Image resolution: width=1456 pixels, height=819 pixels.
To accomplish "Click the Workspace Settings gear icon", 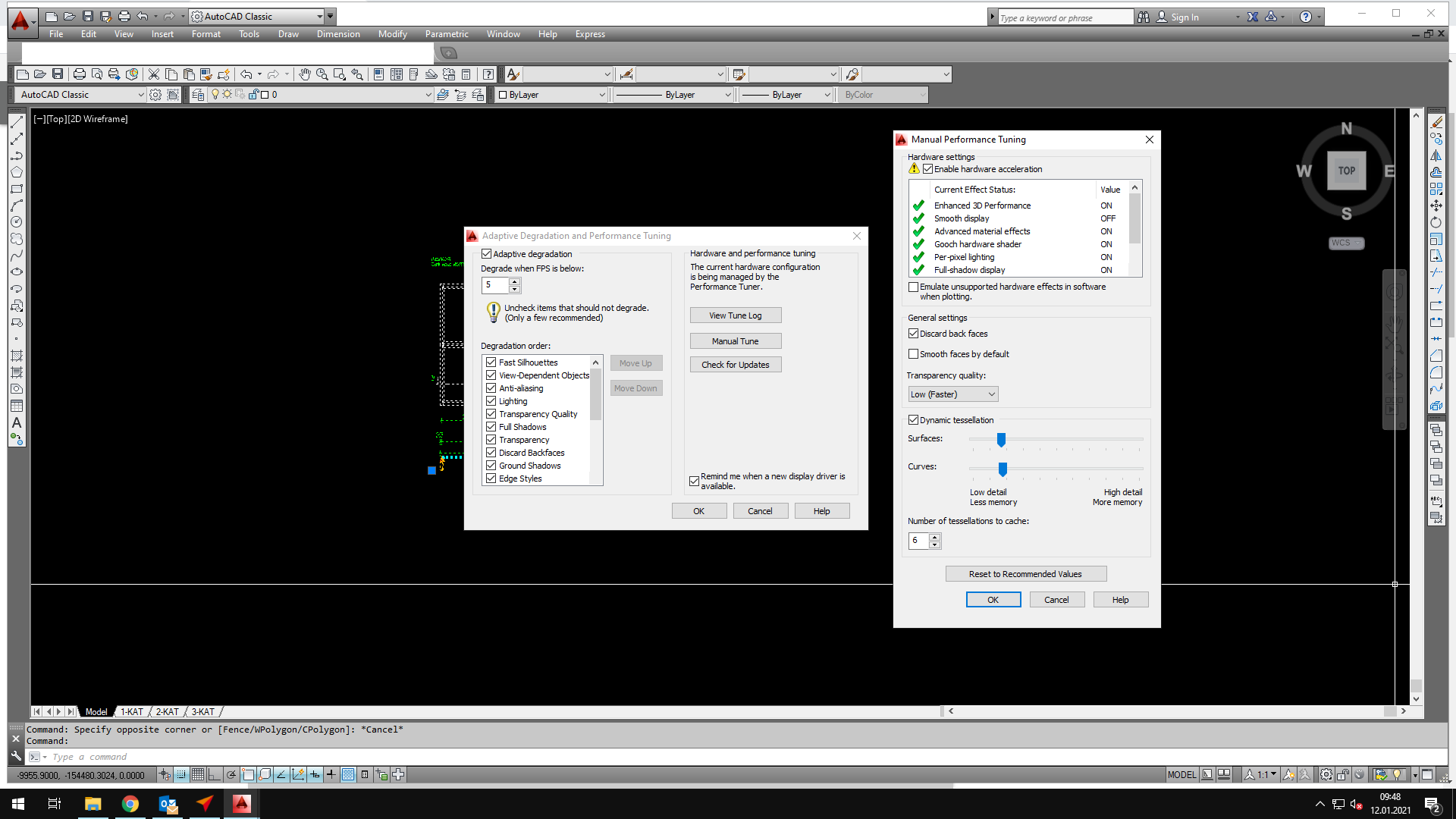I will click(x=155, y=95).
